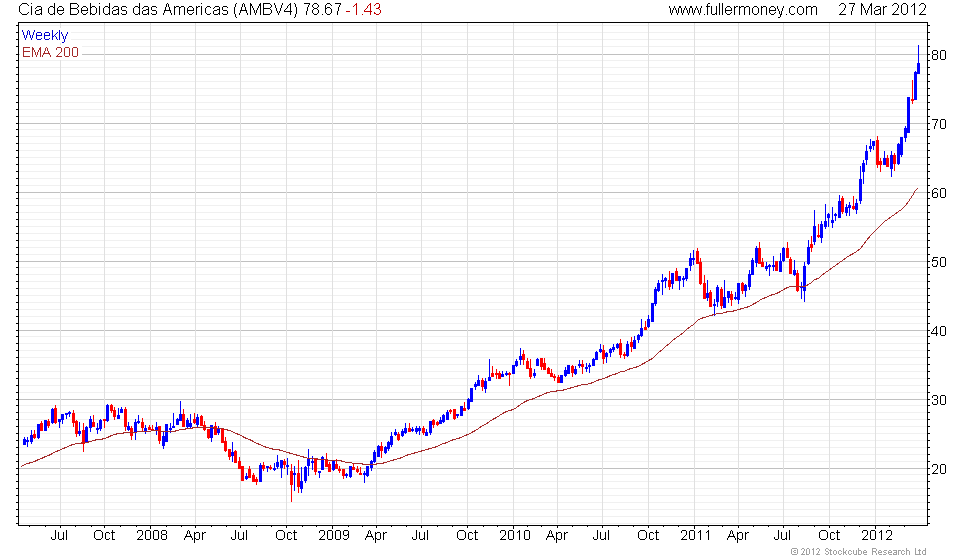Image resolution: width=980 pixels, height=560 pixels.
Task: Select the last price value '78.67'
Action: click(322, 10)
